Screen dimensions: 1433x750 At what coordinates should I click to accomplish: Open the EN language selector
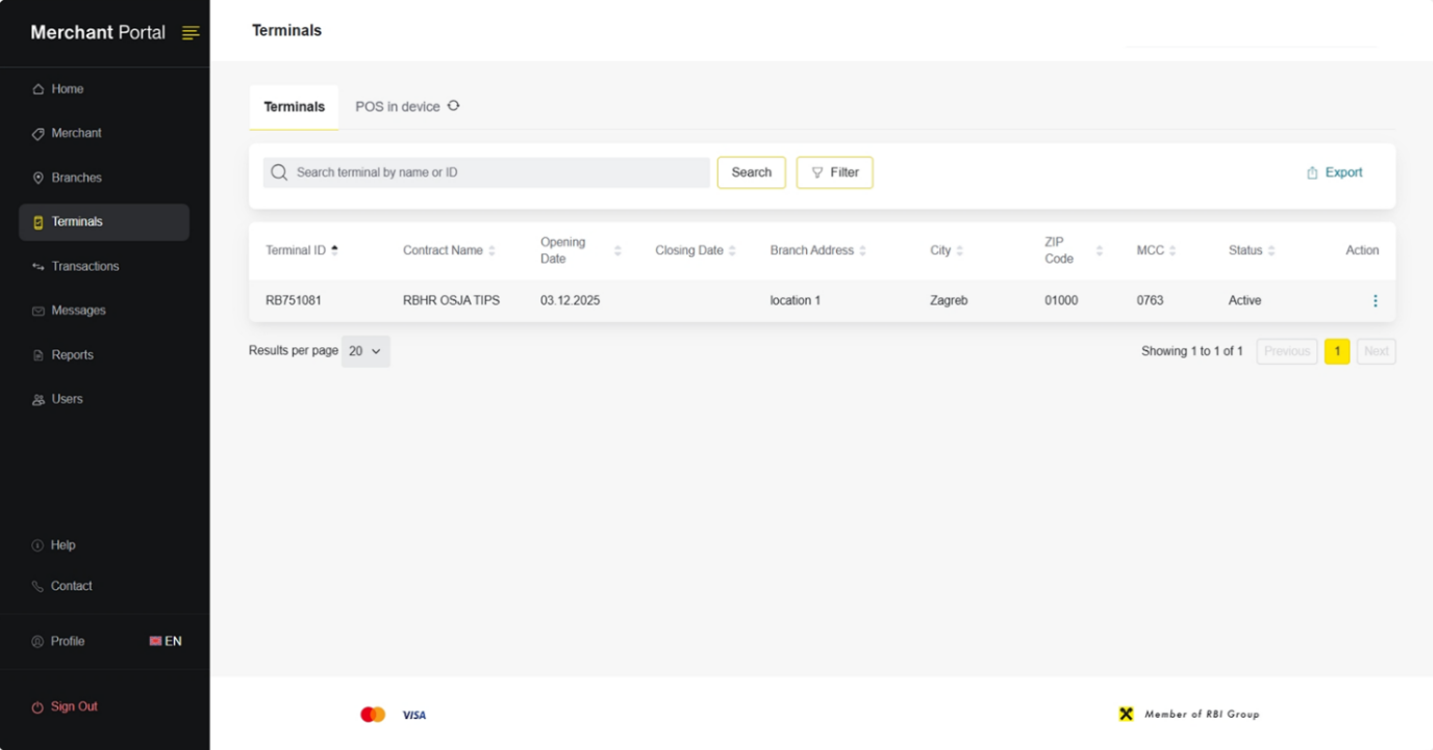click(x=166, y=641)
